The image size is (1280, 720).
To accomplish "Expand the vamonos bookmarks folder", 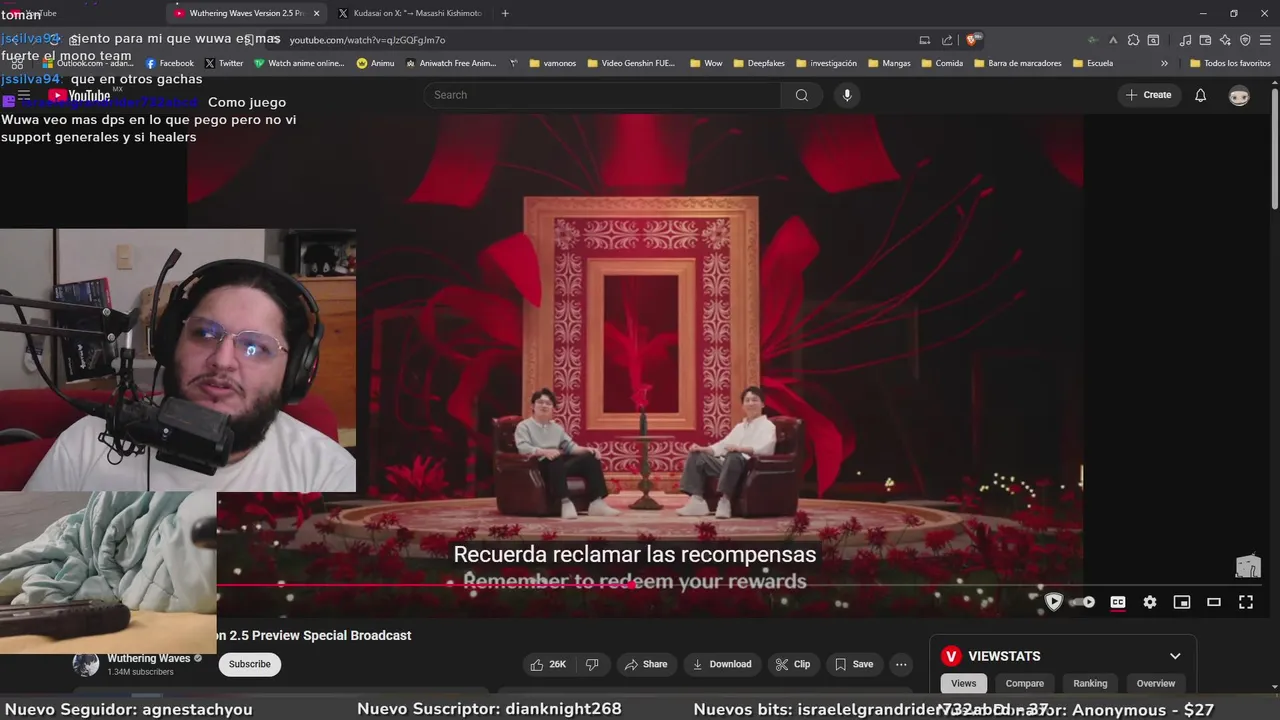I will tap(552, 63).
